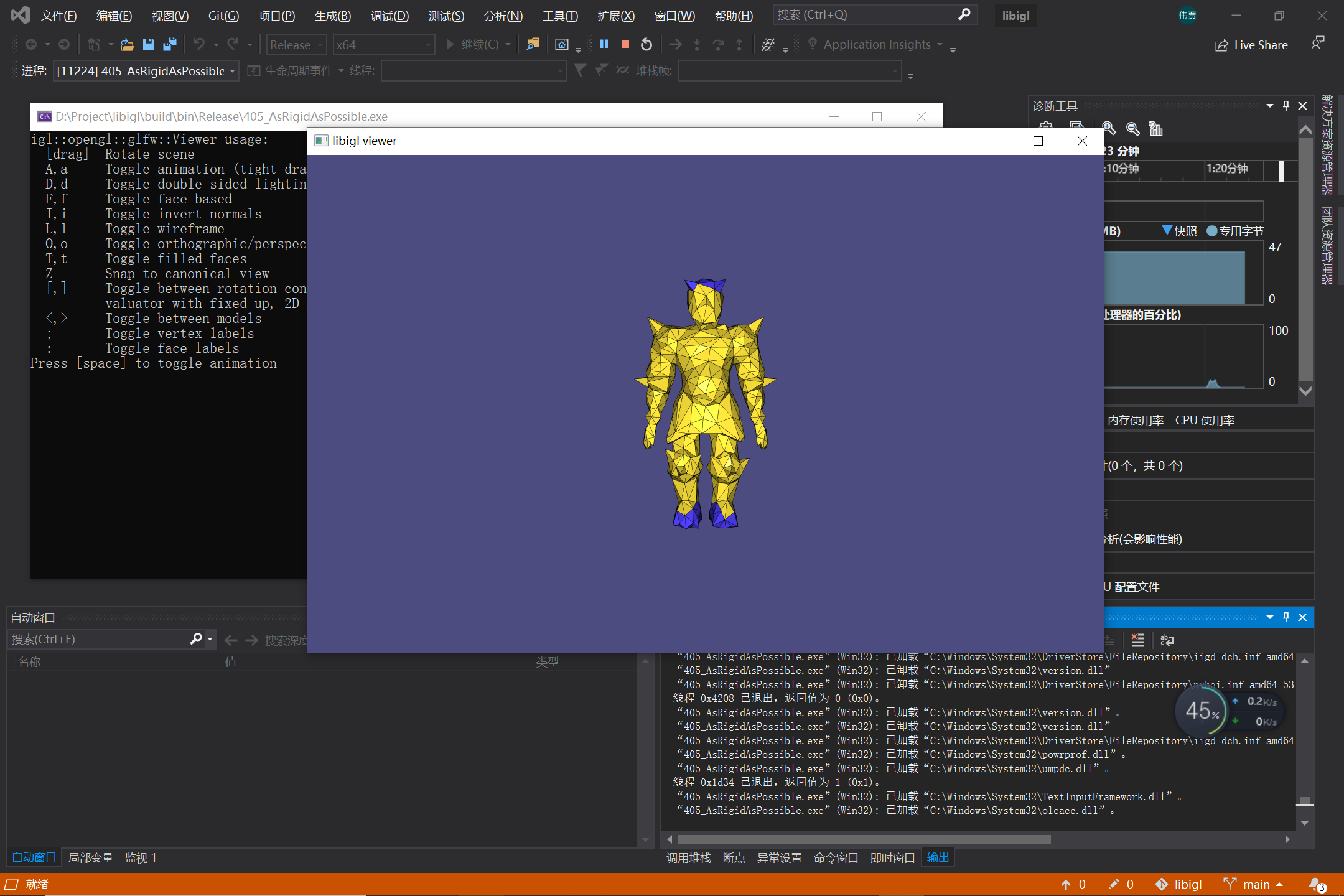1344x896 pixels.
Task: Pause debugging with Break All button
Action: pyautogui.click(x=604, y=44)
